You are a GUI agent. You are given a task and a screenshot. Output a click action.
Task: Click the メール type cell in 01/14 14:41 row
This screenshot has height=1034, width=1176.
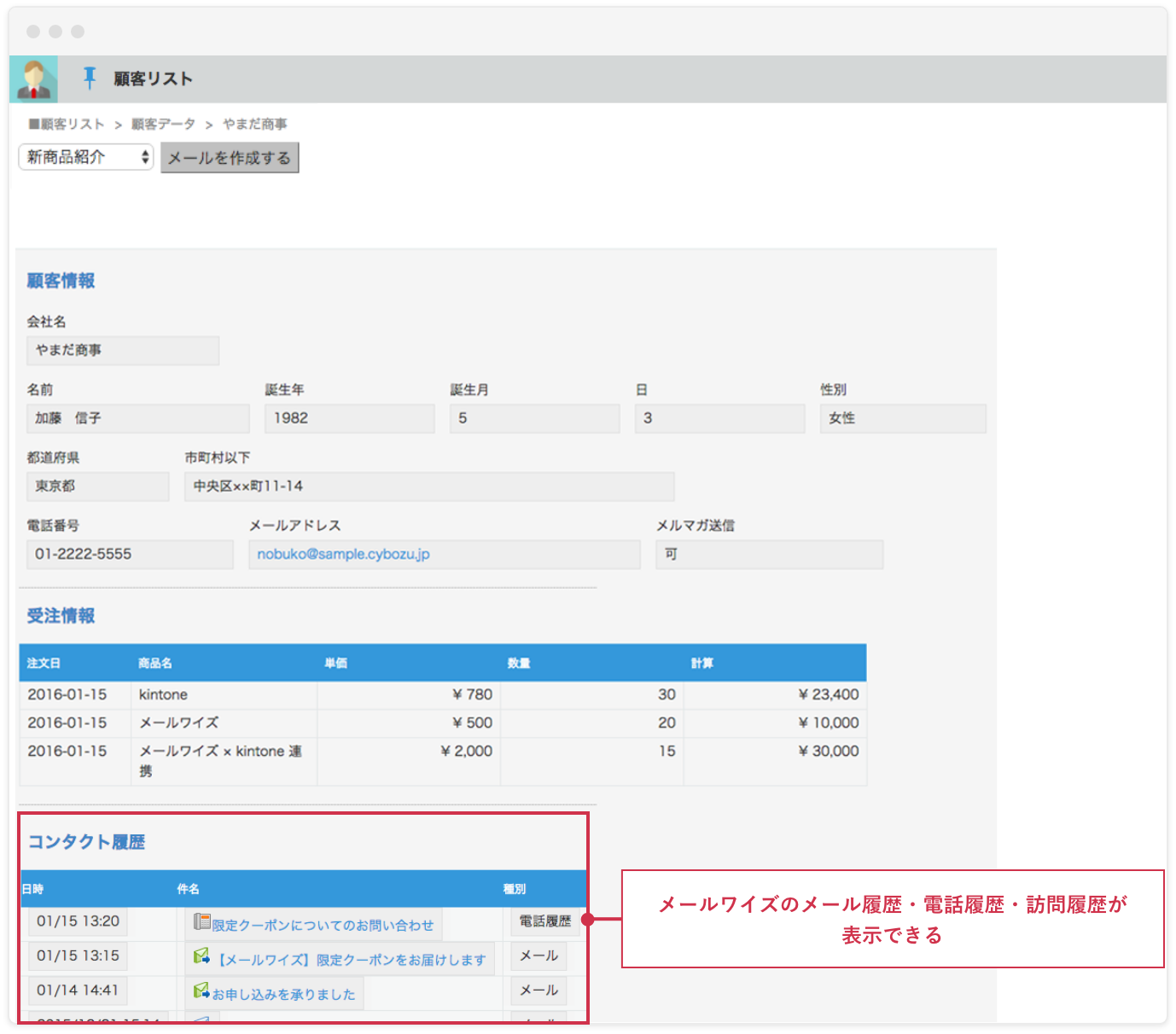(x=539, y=990)
